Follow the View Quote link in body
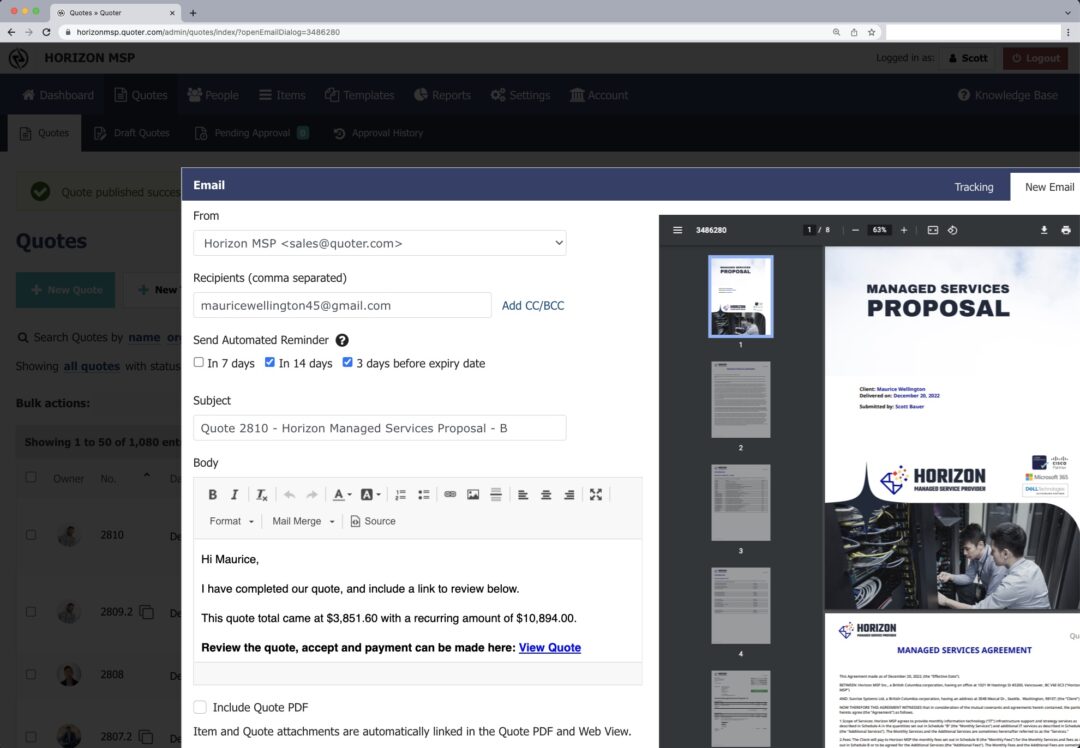Image resolution: width=1080 pixels, height=748 pixels. (549, 647)
